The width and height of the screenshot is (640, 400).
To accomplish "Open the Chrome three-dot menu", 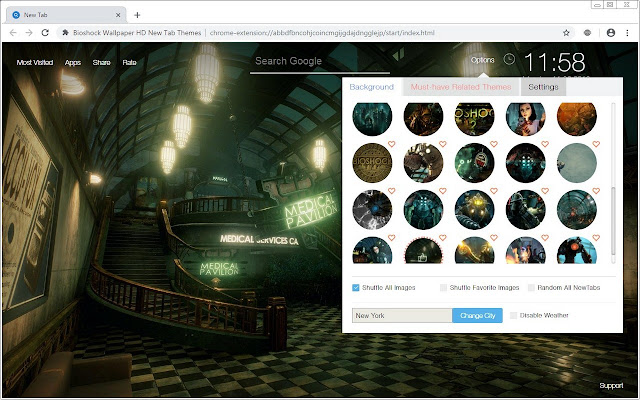I will [x=627, y=33].
